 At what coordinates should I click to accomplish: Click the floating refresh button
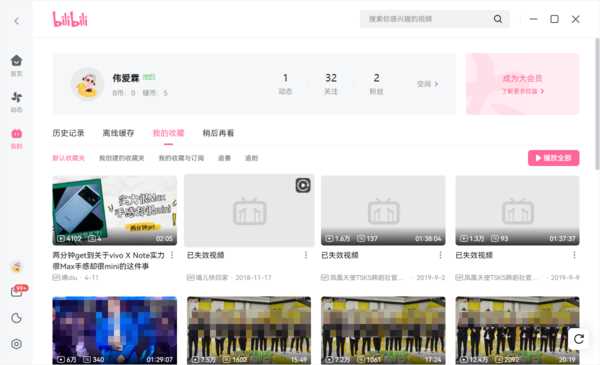tap(579, 339)
